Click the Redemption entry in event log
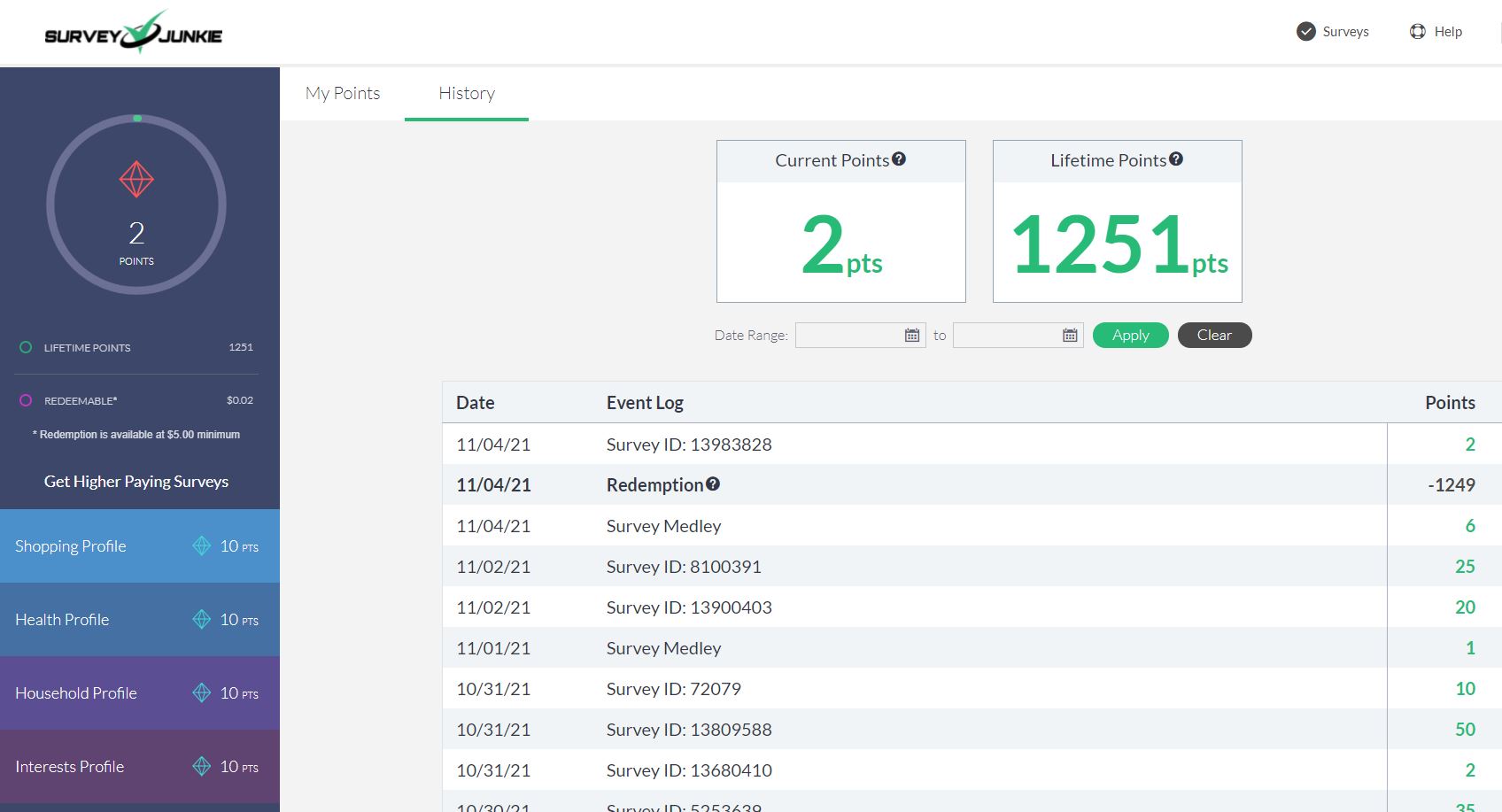The image size is (1502, 812). click(654, 485)
